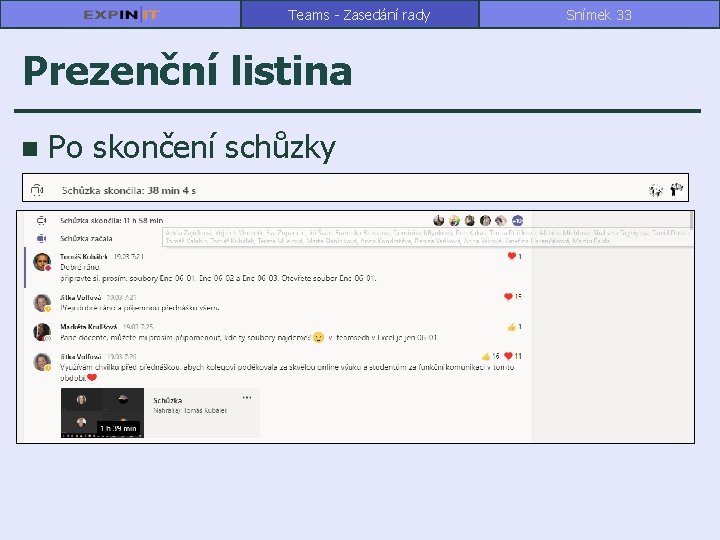Click the 'Přeji dobré ráno' message text
720x540 pixels.
tap(140, 308)
